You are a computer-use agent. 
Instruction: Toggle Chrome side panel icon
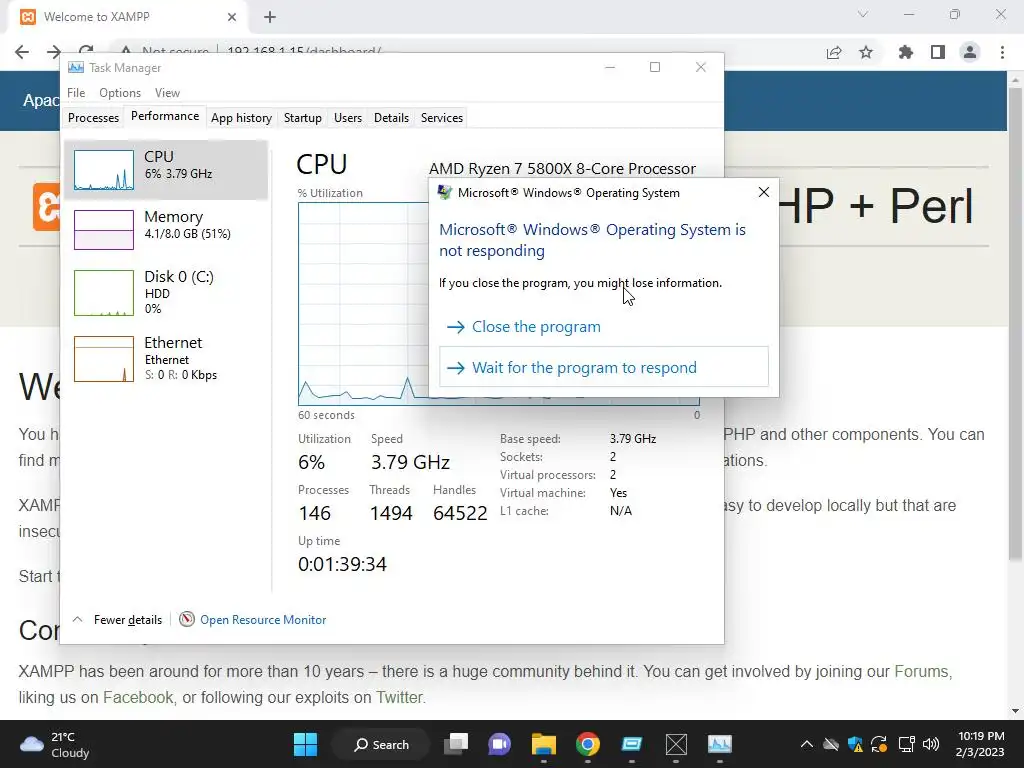pos(938,52)
